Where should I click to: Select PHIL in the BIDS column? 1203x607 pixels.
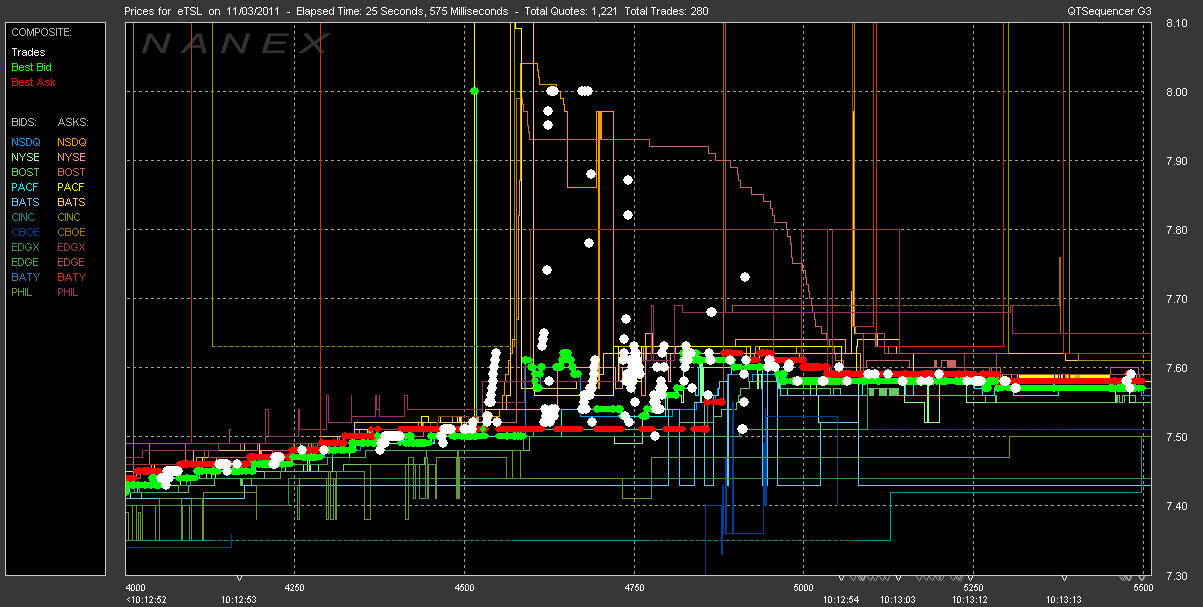[23, 292]
